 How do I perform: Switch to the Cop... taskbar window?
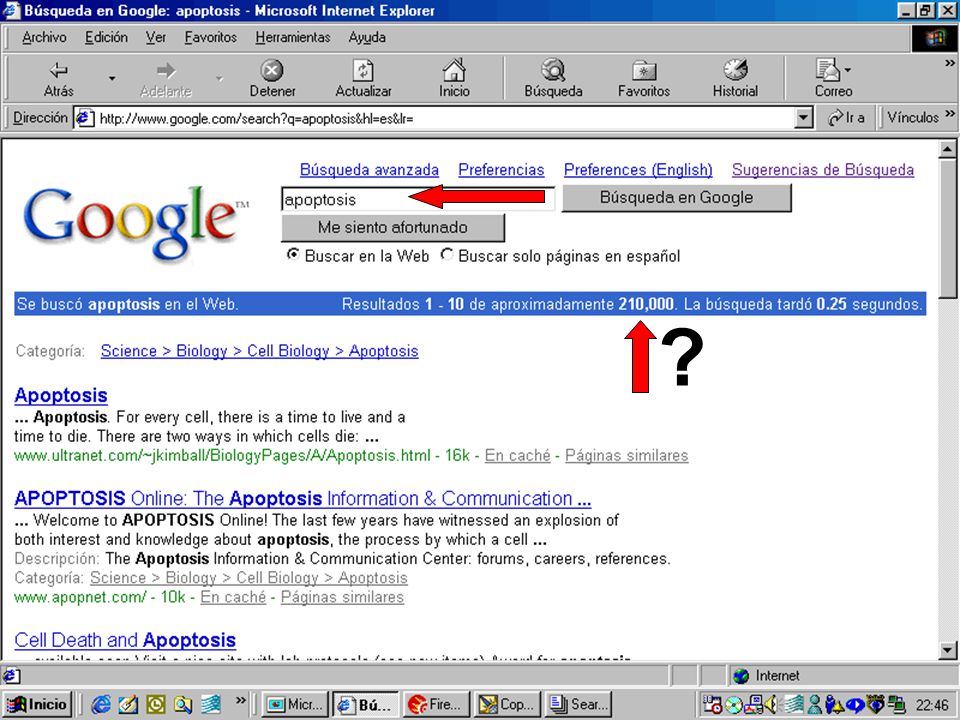[x=508, y=704]
